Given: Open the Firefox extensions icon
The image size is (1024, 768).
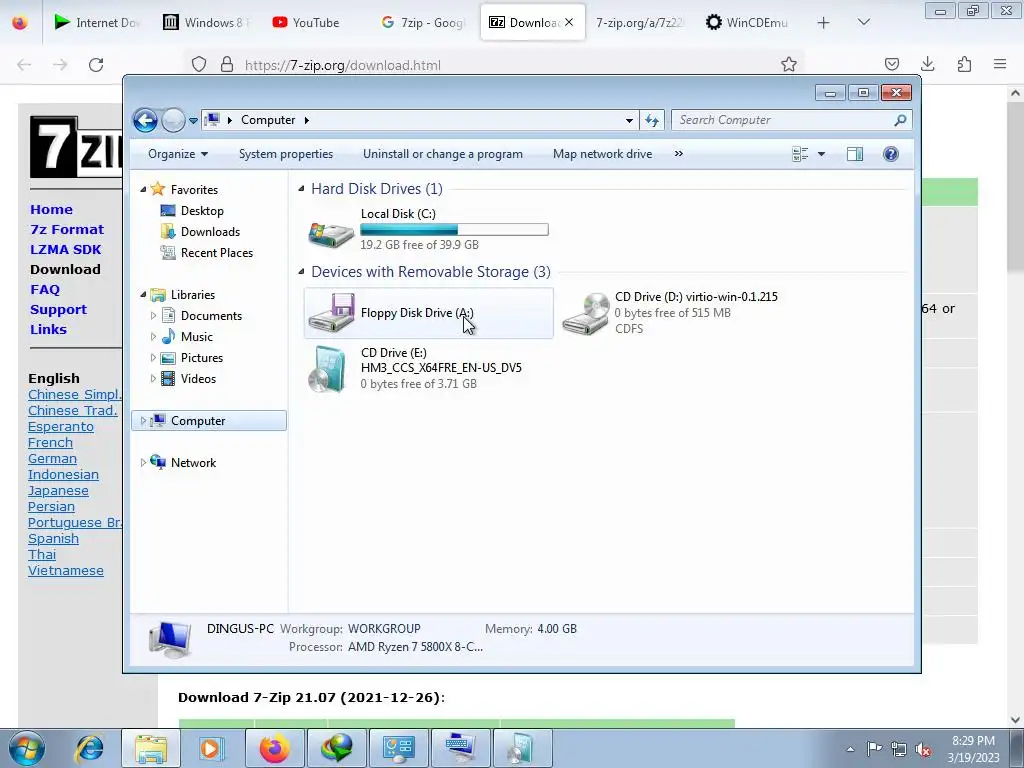Looking at the screenshot, I should coord(964,64).
